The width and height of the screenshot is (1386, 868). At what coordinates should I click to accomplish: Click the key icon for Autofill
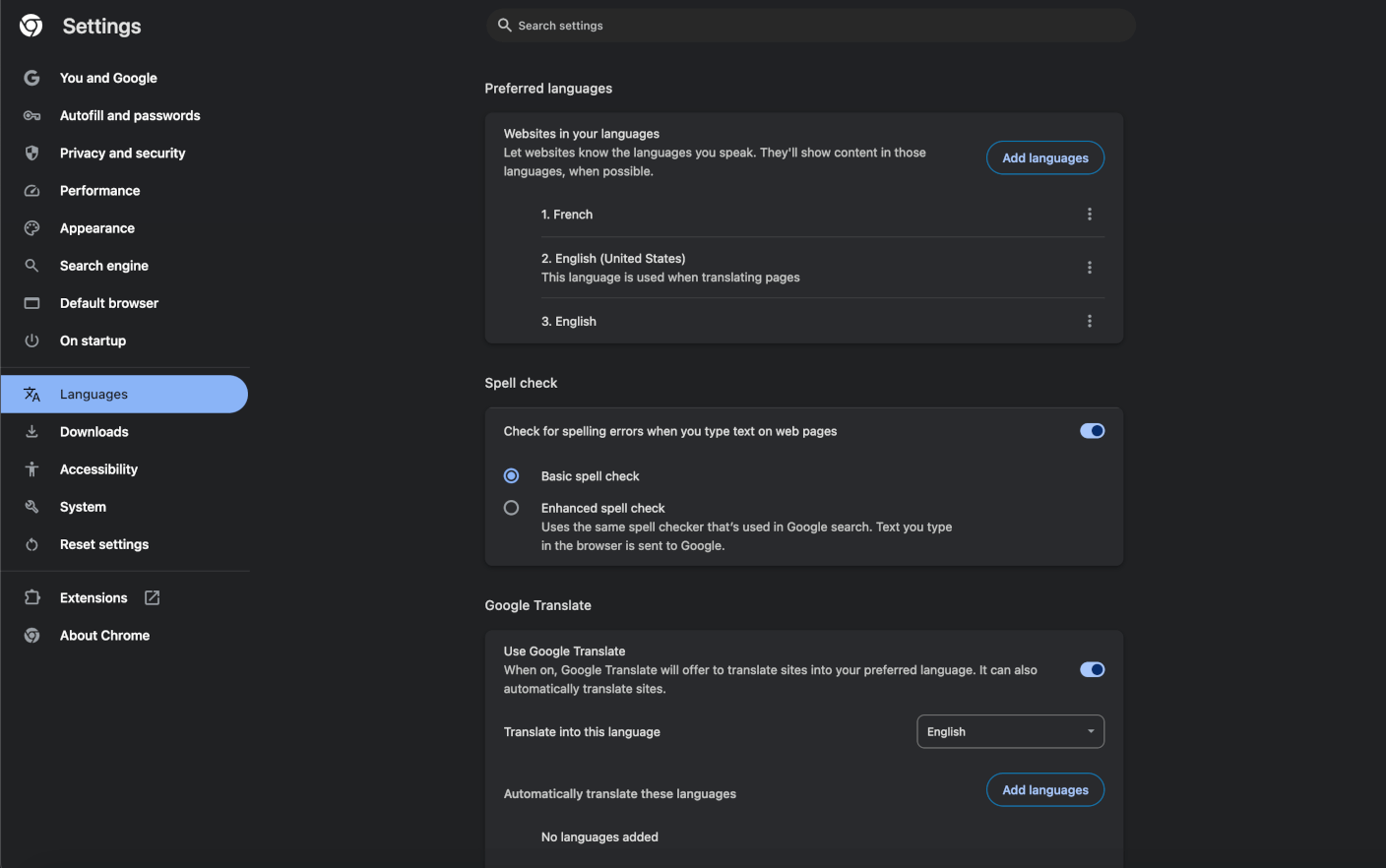(31, 115)
